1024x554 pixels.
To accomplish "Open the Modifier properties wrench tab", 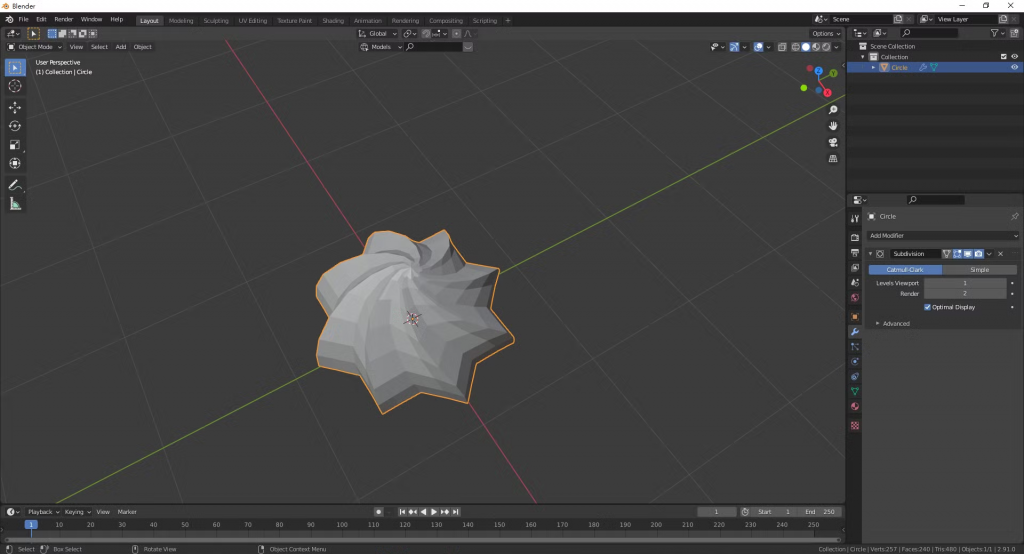I will coord(854,332).
